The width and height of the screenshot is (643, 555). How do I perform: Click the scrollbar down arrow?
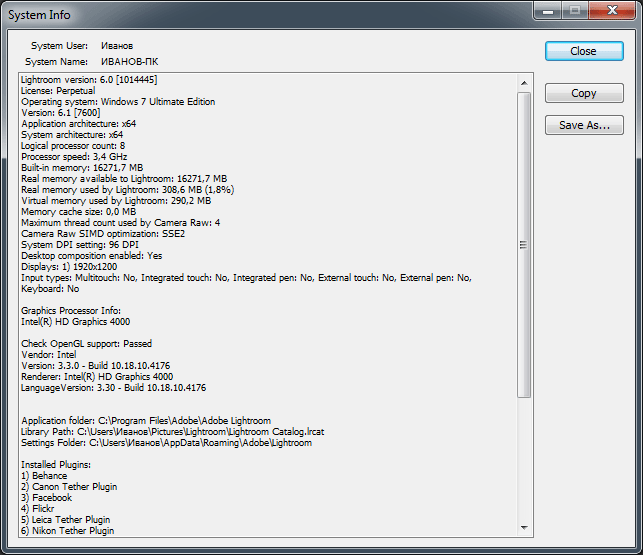(524, 528)
